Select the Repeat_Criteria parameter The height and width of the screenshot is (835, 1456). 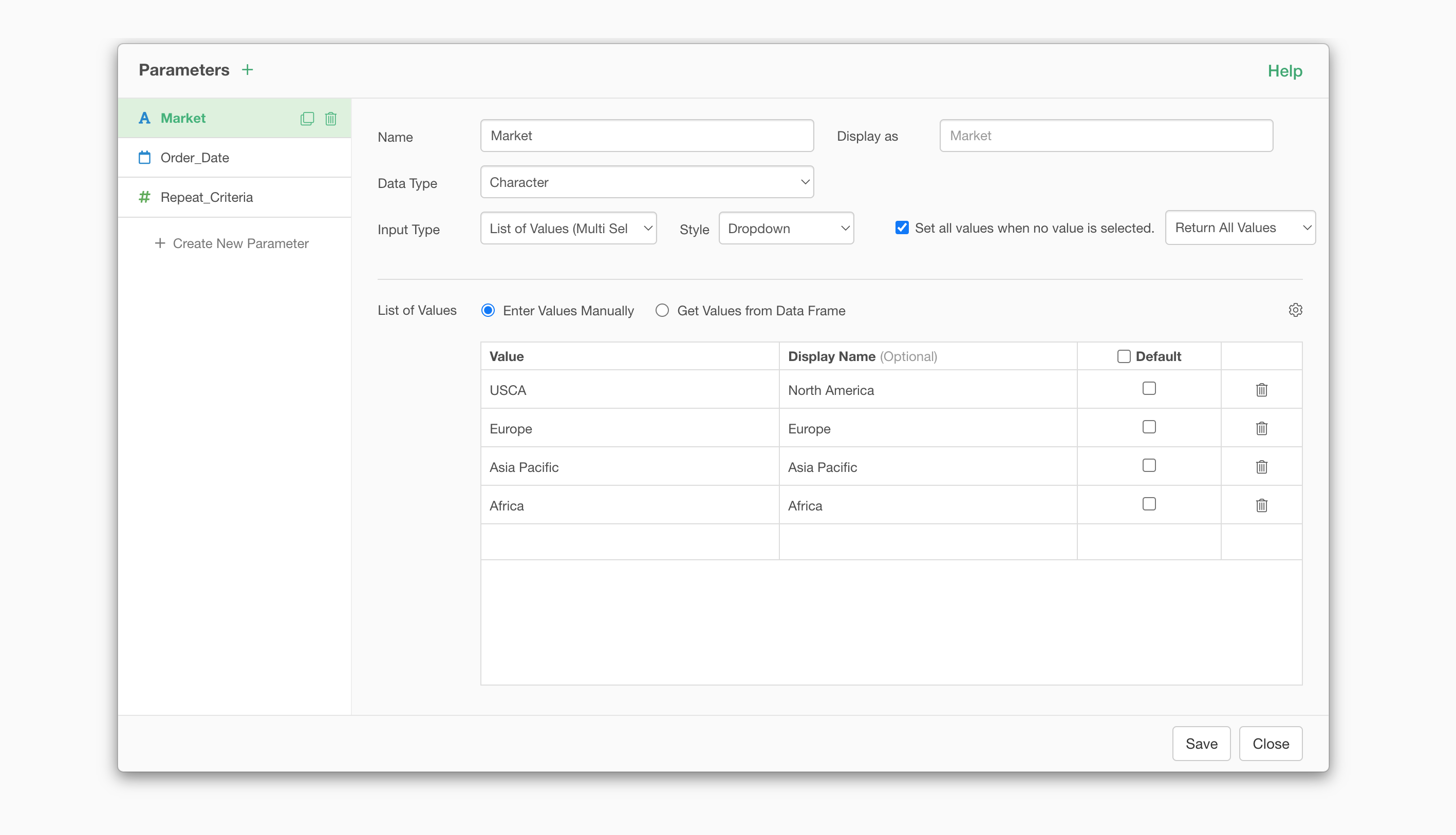(x=207, y=197)
